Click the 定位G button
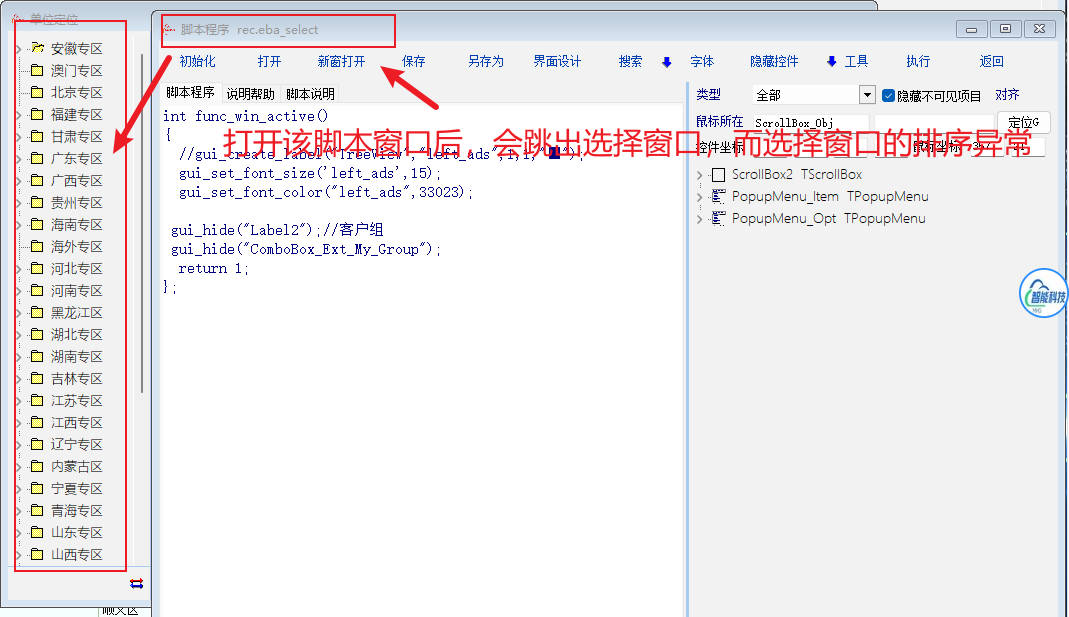Viewport: 1069px width, 617px height. pyautogui.click(x=1023, y=123)
